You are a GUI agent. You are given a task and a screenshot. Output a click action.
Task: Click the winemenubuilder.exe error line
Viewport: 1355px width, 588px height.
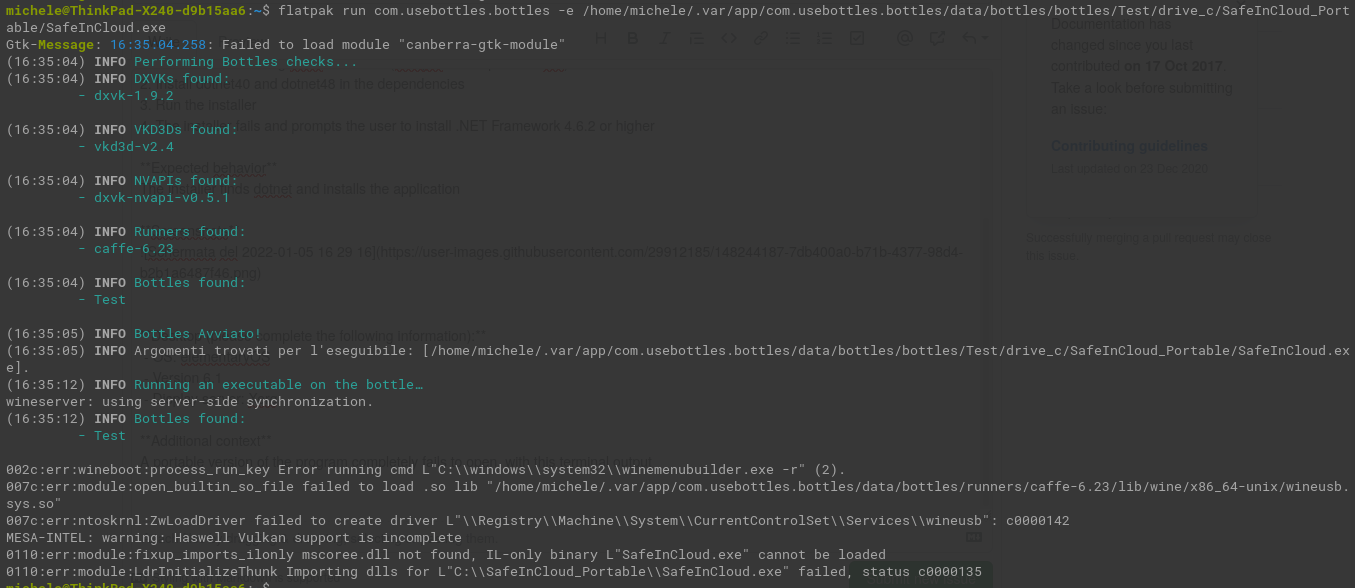coord(426,470)
